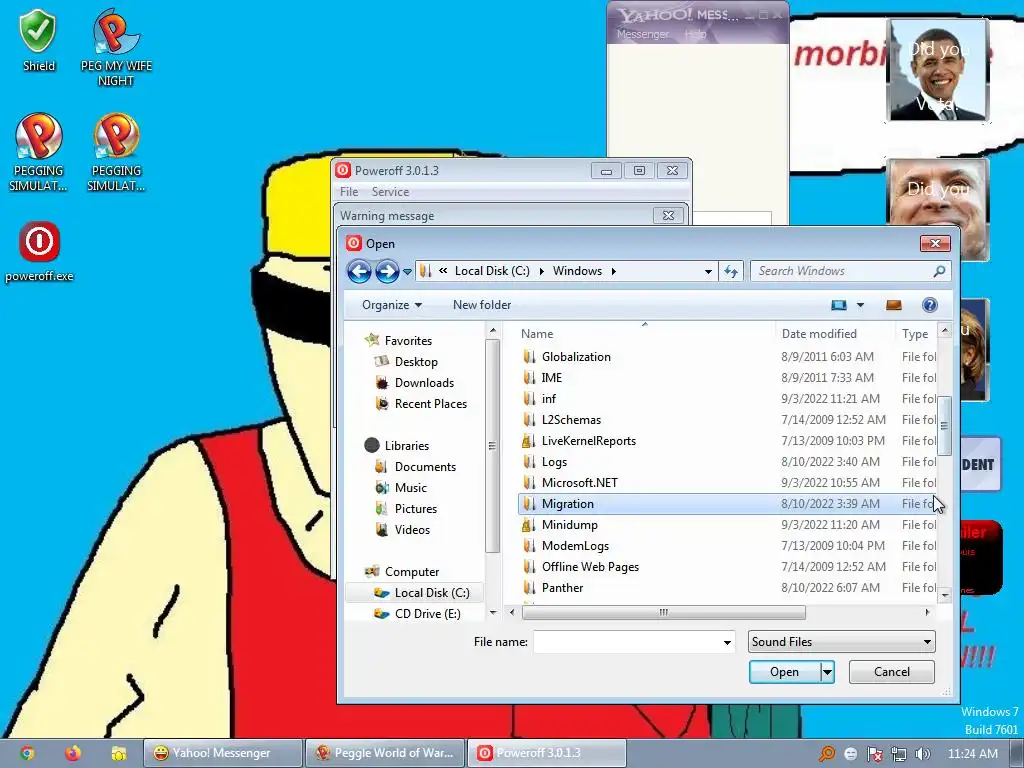Select the Panther folder row

(728, 588)
